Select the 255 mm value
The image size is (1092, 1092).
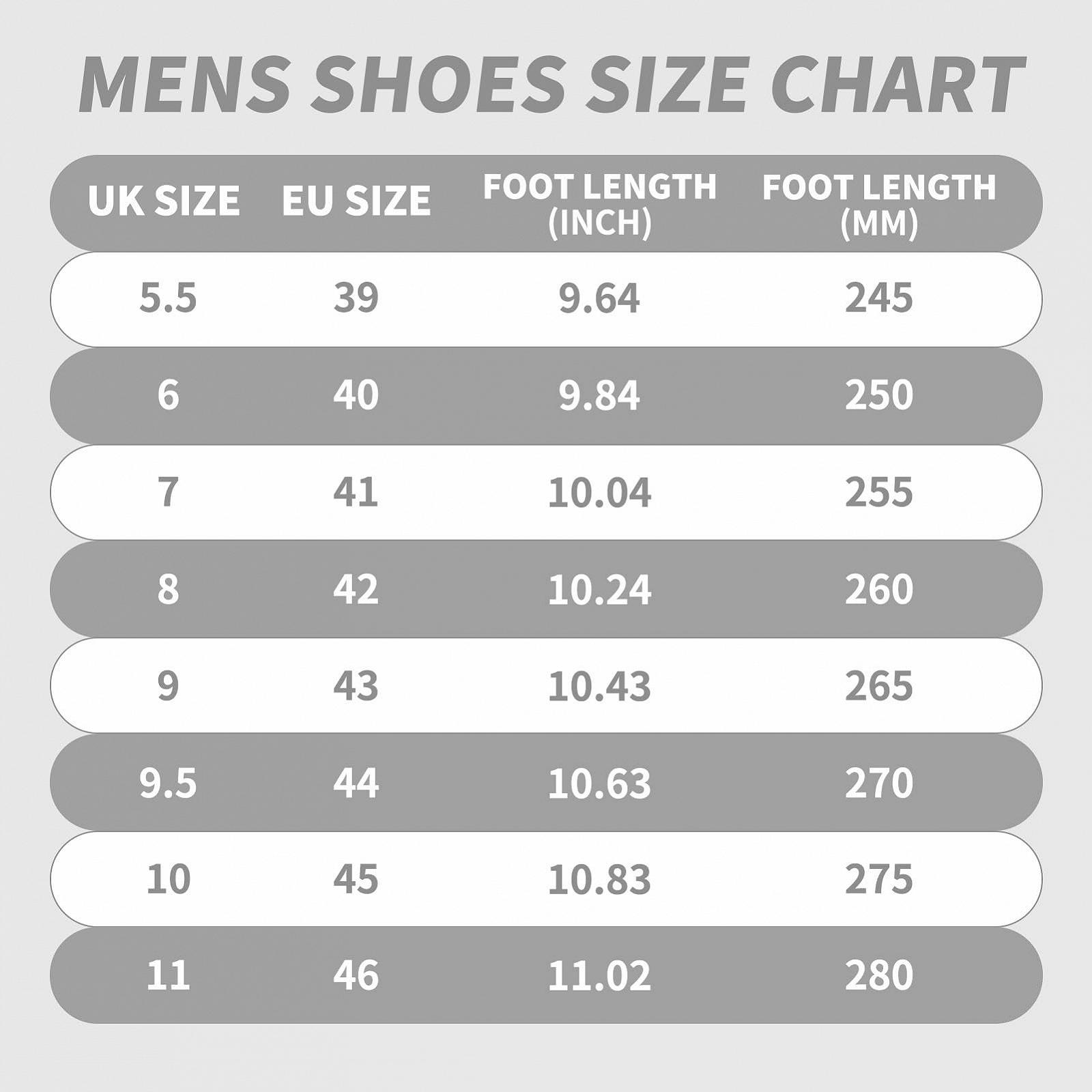pyautogui.click(x=879, y=492)
